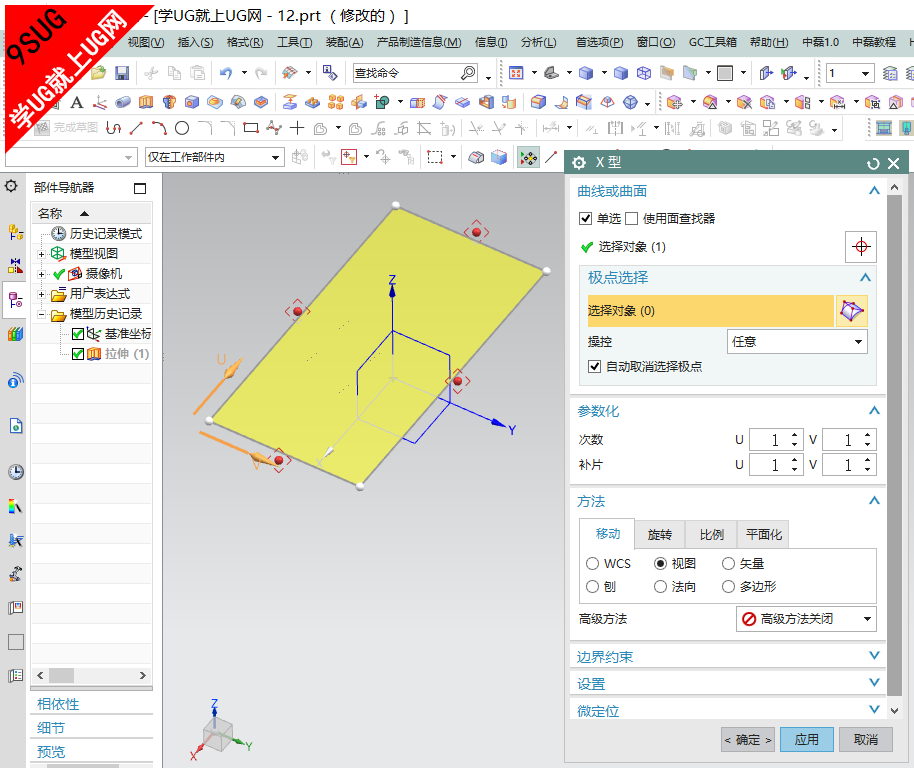
Task: Open the 格式(R) menu
Action: 245,43
